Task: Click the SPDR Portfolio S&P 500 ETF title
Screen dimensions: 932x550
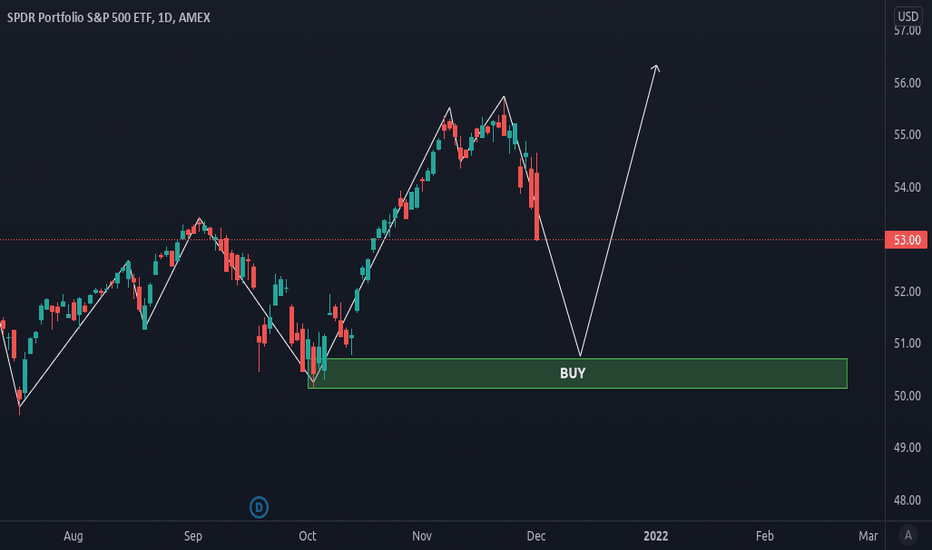Action: pos(108,17)
